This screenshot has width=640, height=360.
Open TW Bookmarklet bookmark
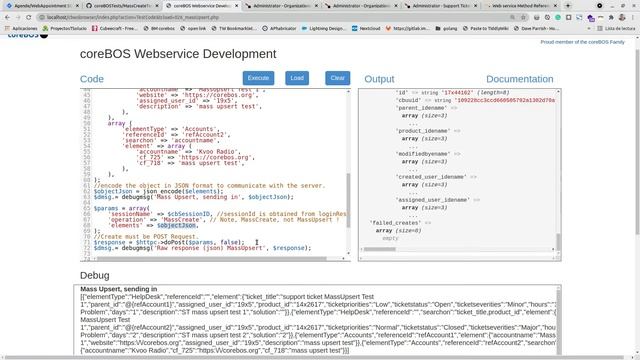tap(234, 29)
